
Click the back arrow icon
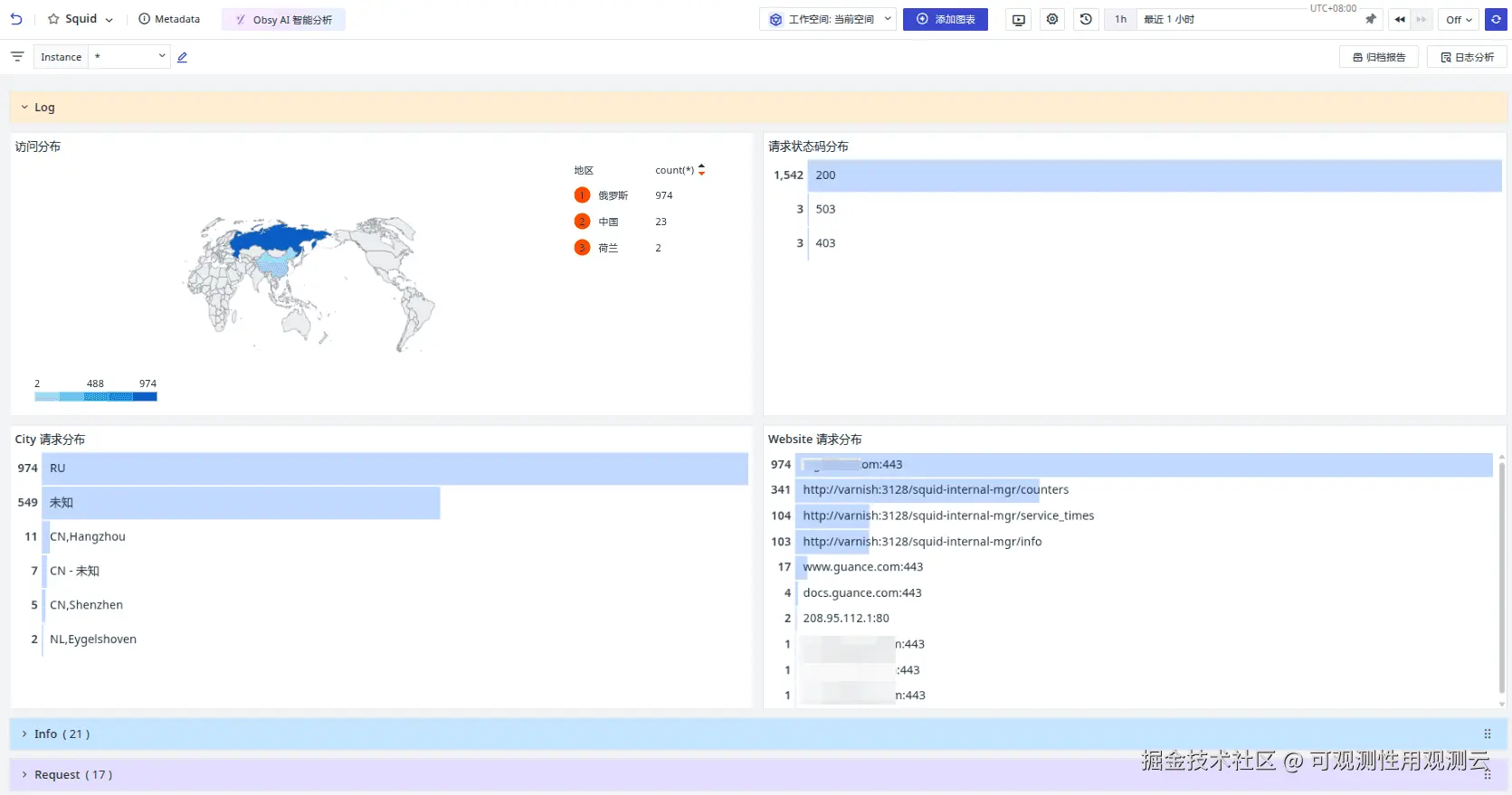tap(16, 19)
